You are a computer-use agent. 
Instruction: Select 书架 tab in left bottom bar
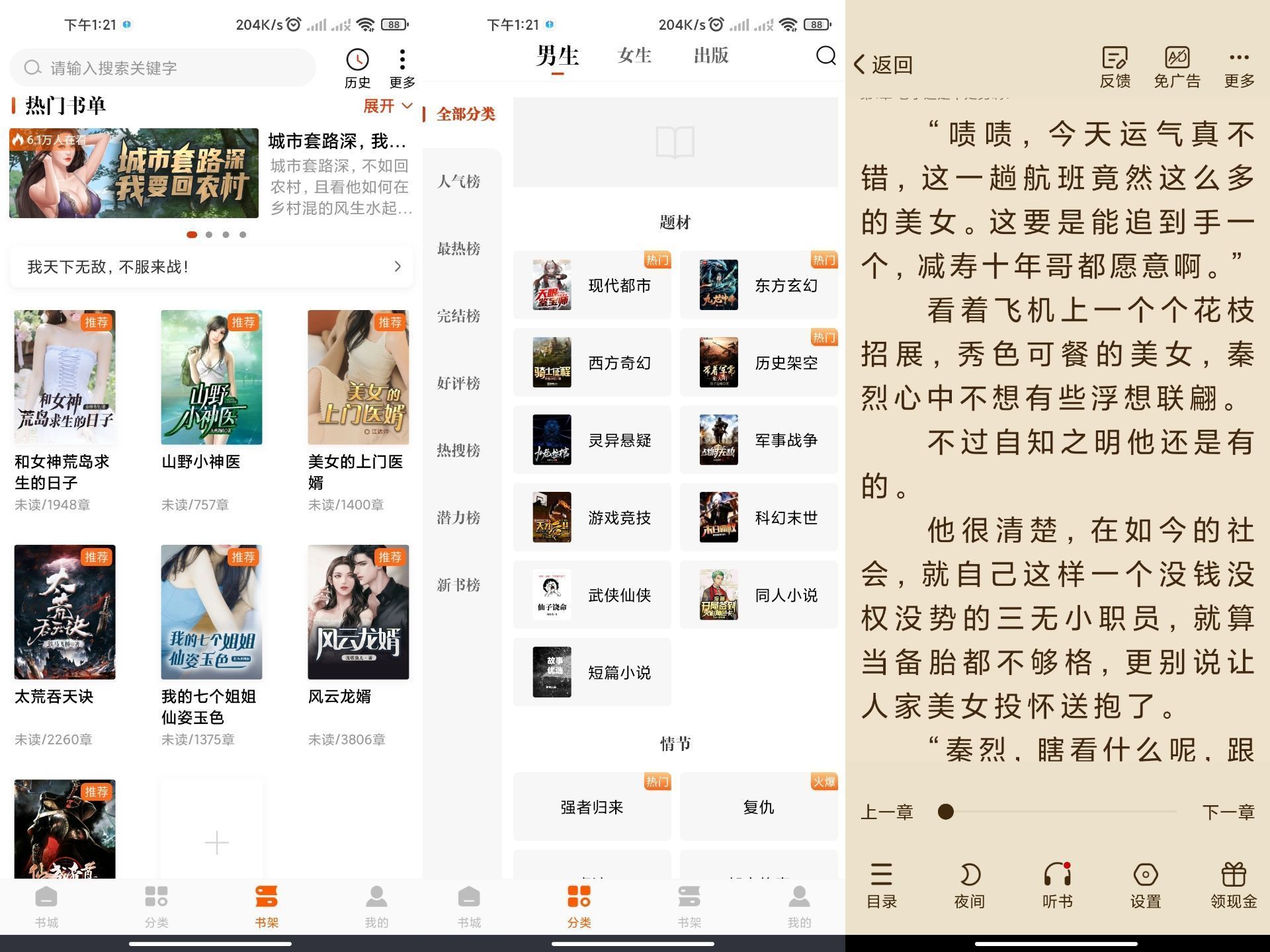(x=267, y=907)
